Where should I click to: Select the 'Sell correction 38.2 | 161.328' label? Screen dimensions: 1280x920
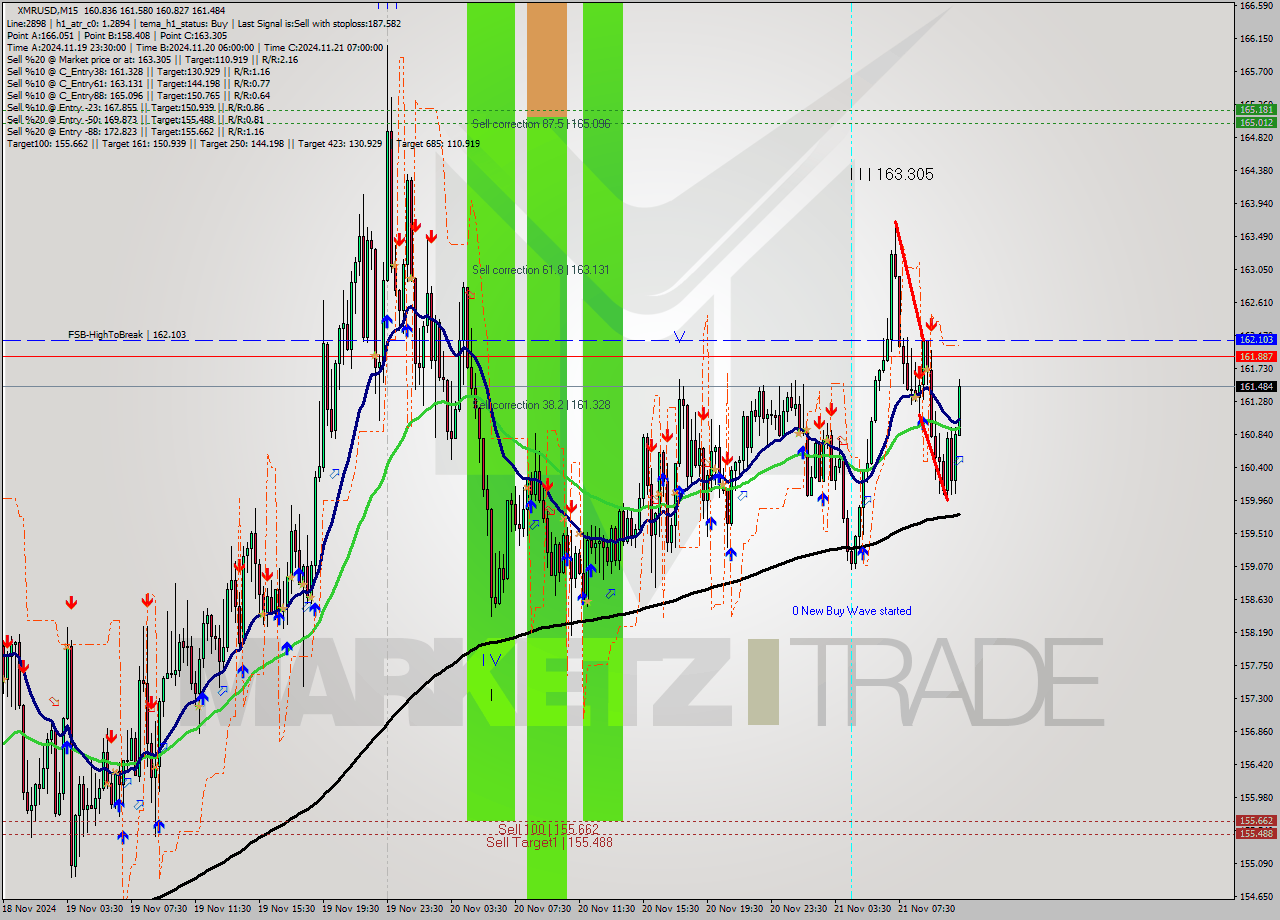[541, 405]
